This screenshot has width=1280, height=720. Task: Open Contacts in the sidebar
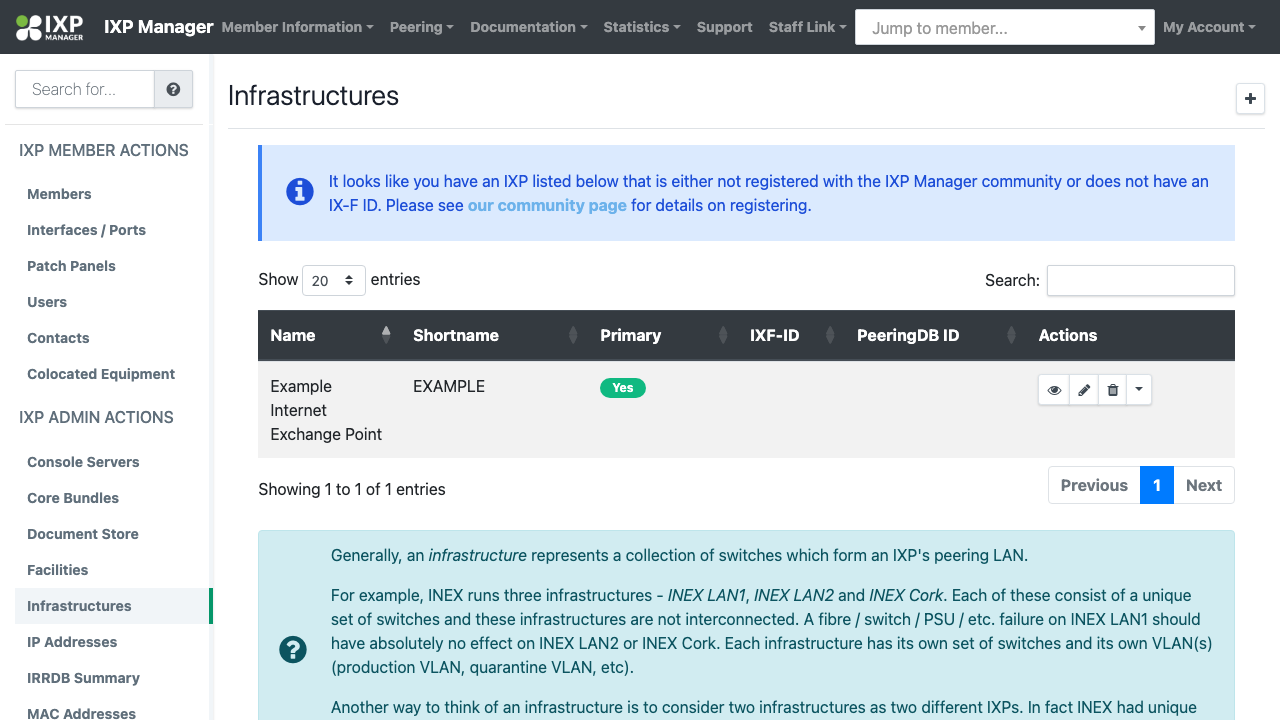(x=58, y=338)
